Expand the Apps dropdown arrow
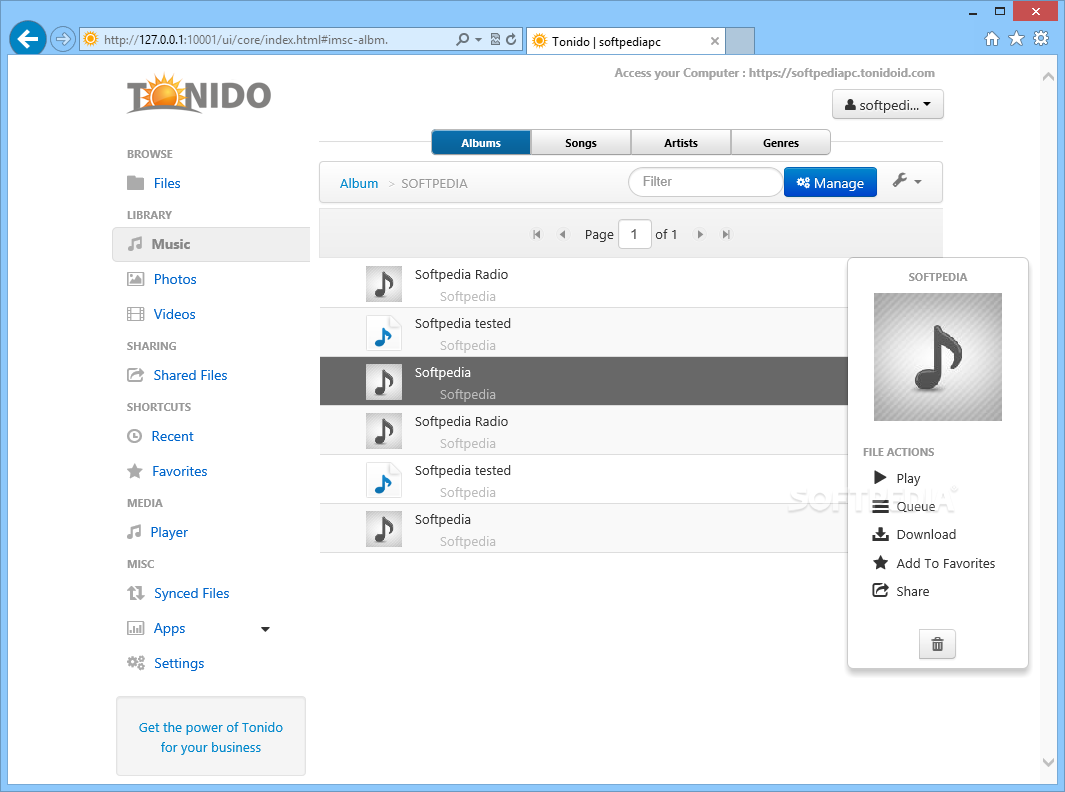This screenshot has width=1065, height=792. [266, 630]
